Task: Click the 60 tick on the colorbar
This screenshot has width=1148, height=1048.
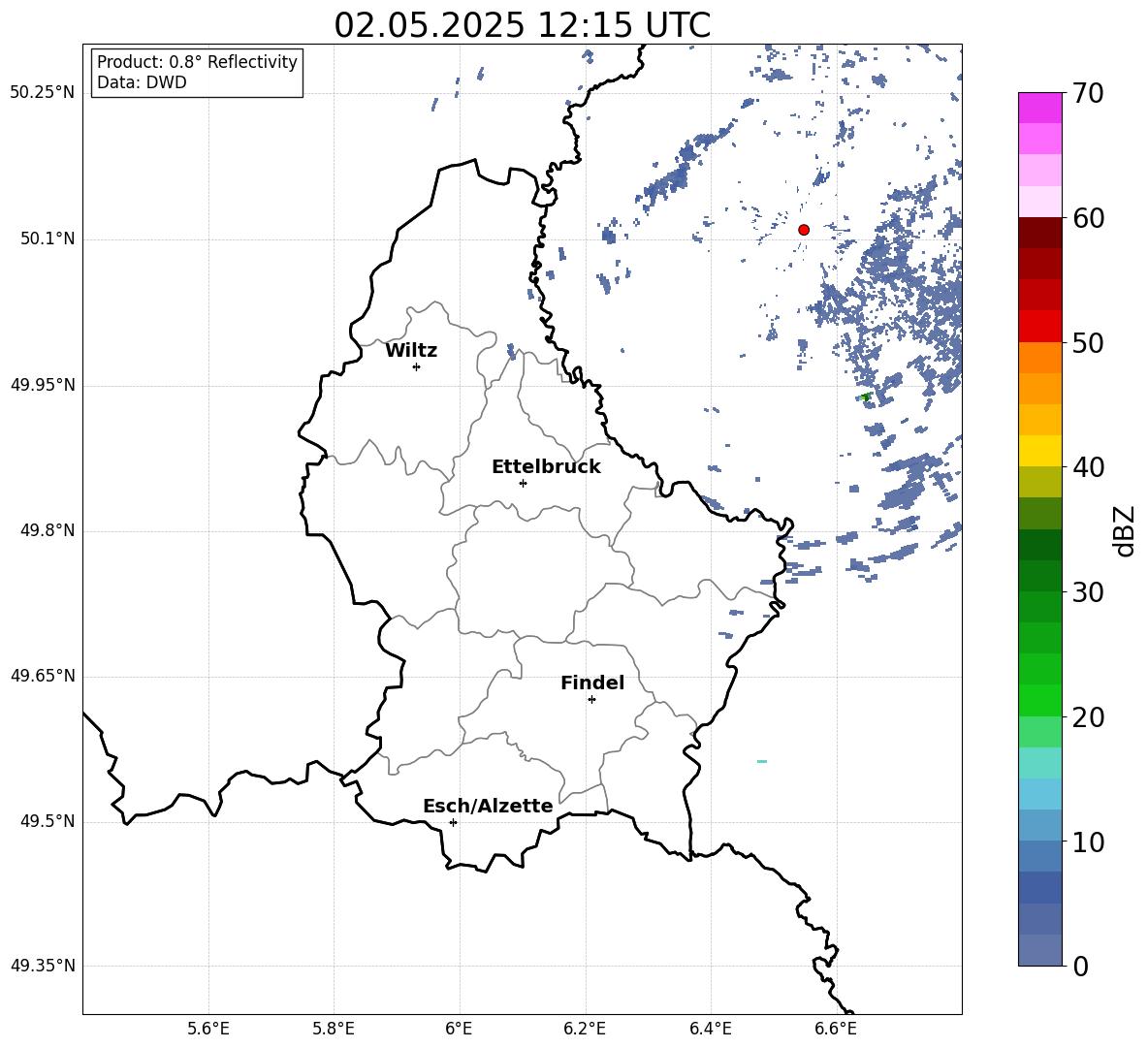Action: pos(1087,218)
